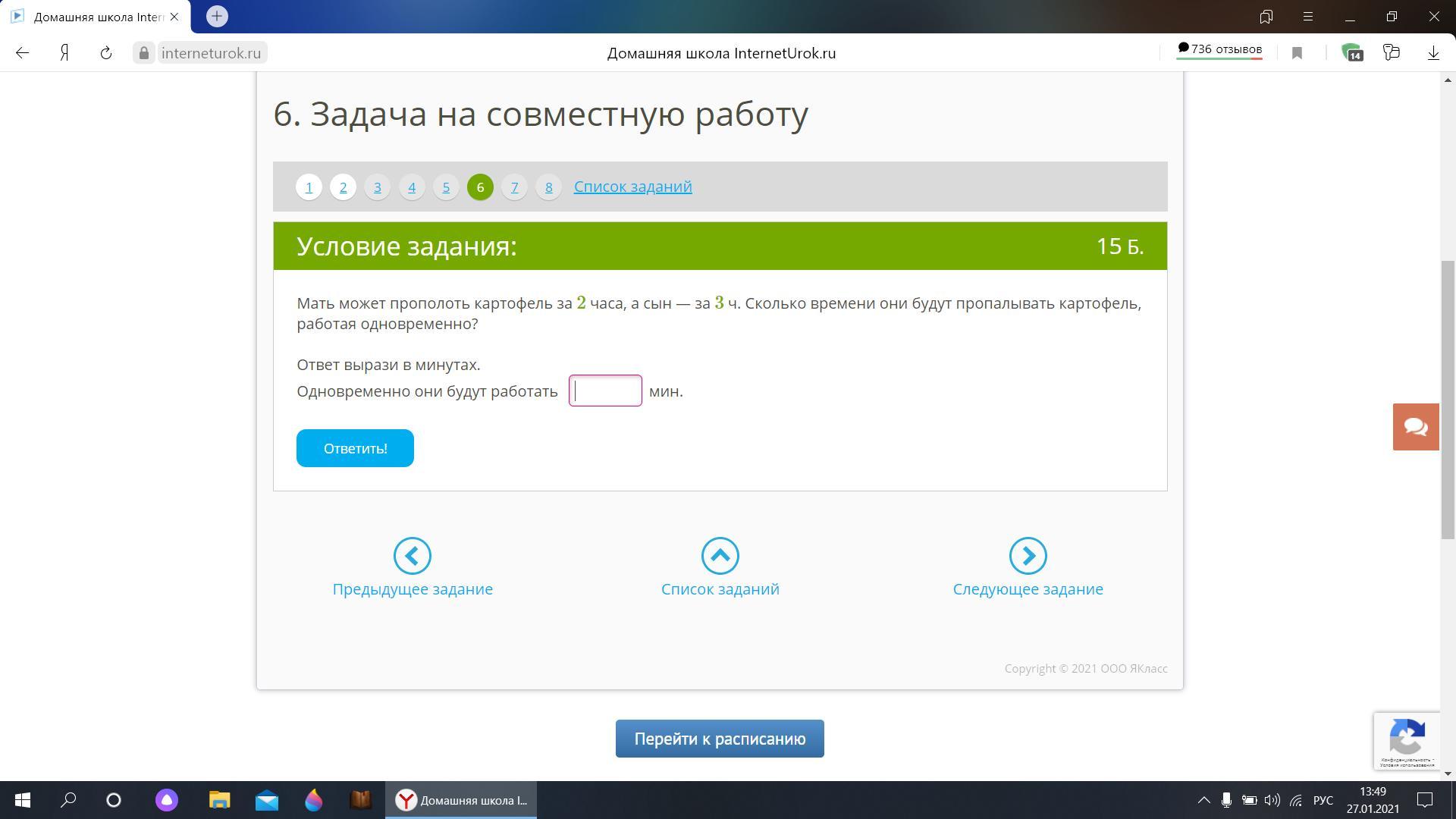The width and height of the screenshot is (1456, 819).
Task: Click the task list up-arrow icon
Action: [720, 556]
